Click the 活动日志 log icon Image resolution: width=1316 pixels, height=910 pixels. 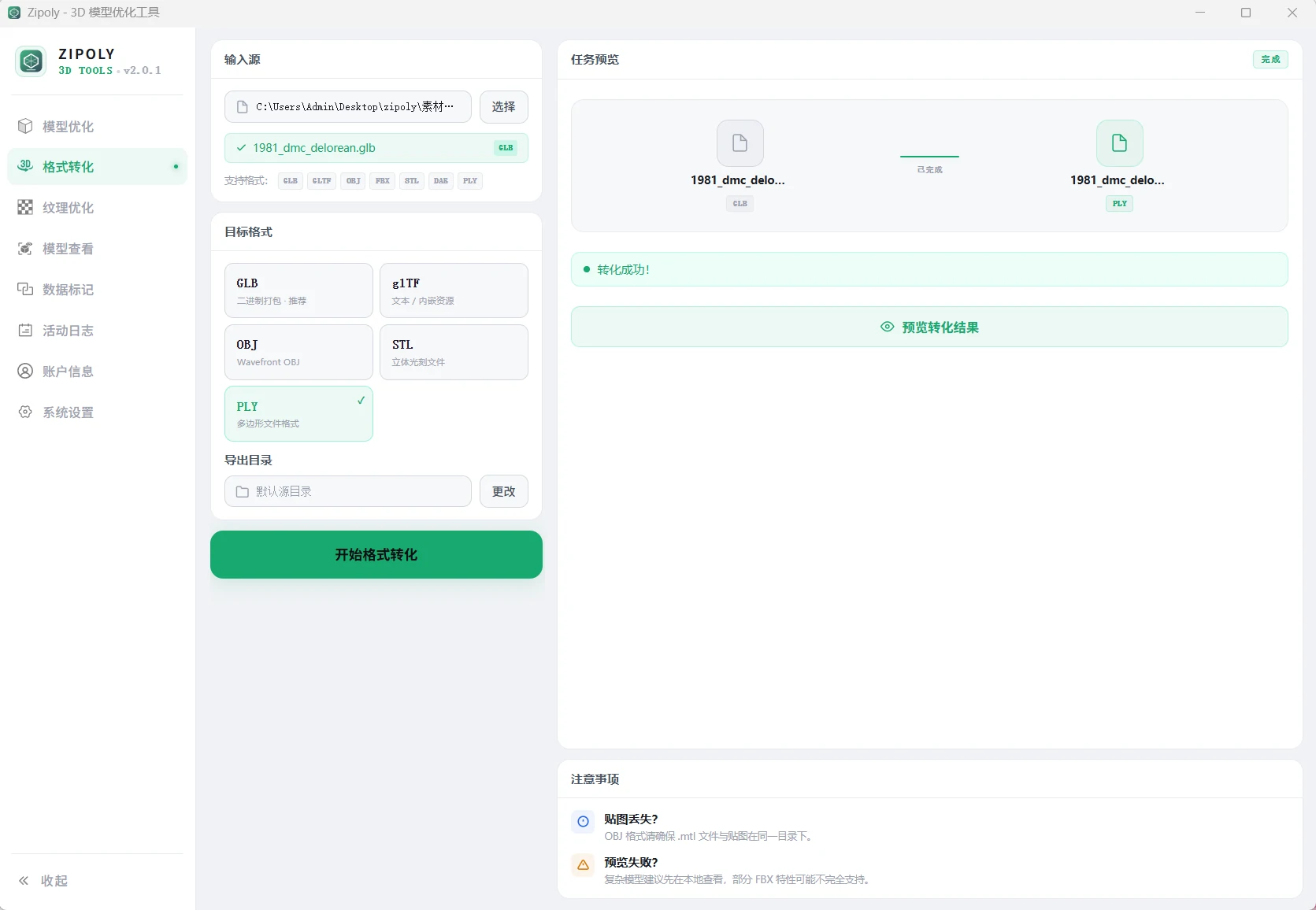coord(25,330)
